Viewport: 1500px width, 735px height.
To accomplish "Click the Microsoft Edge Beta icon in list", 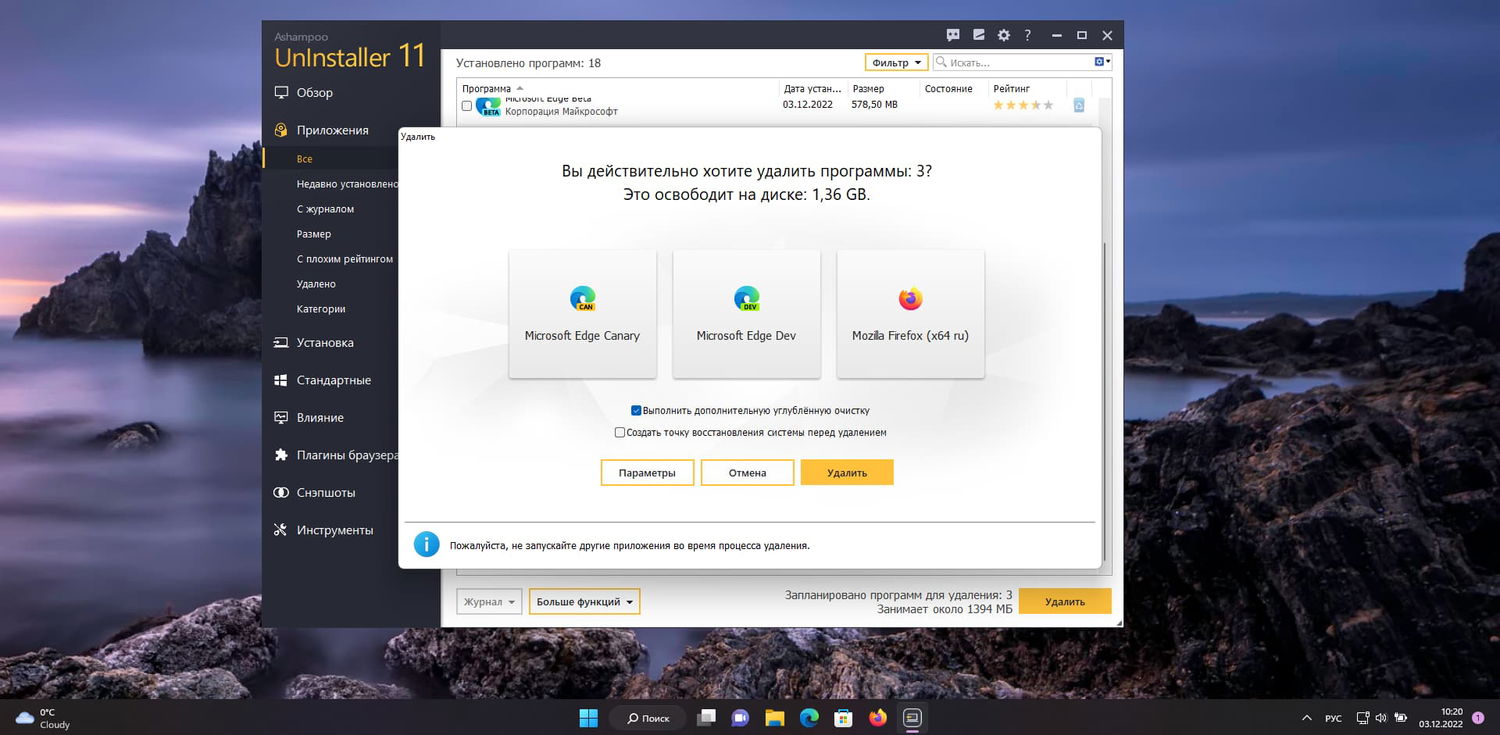I will point(489,107).
